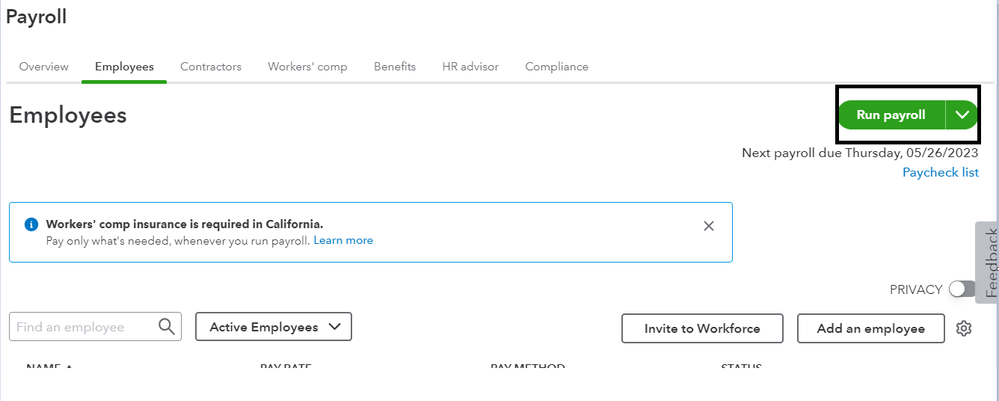
Task: Dismiss the workers' comp insurance banner
Action: (x=708, y=226)
